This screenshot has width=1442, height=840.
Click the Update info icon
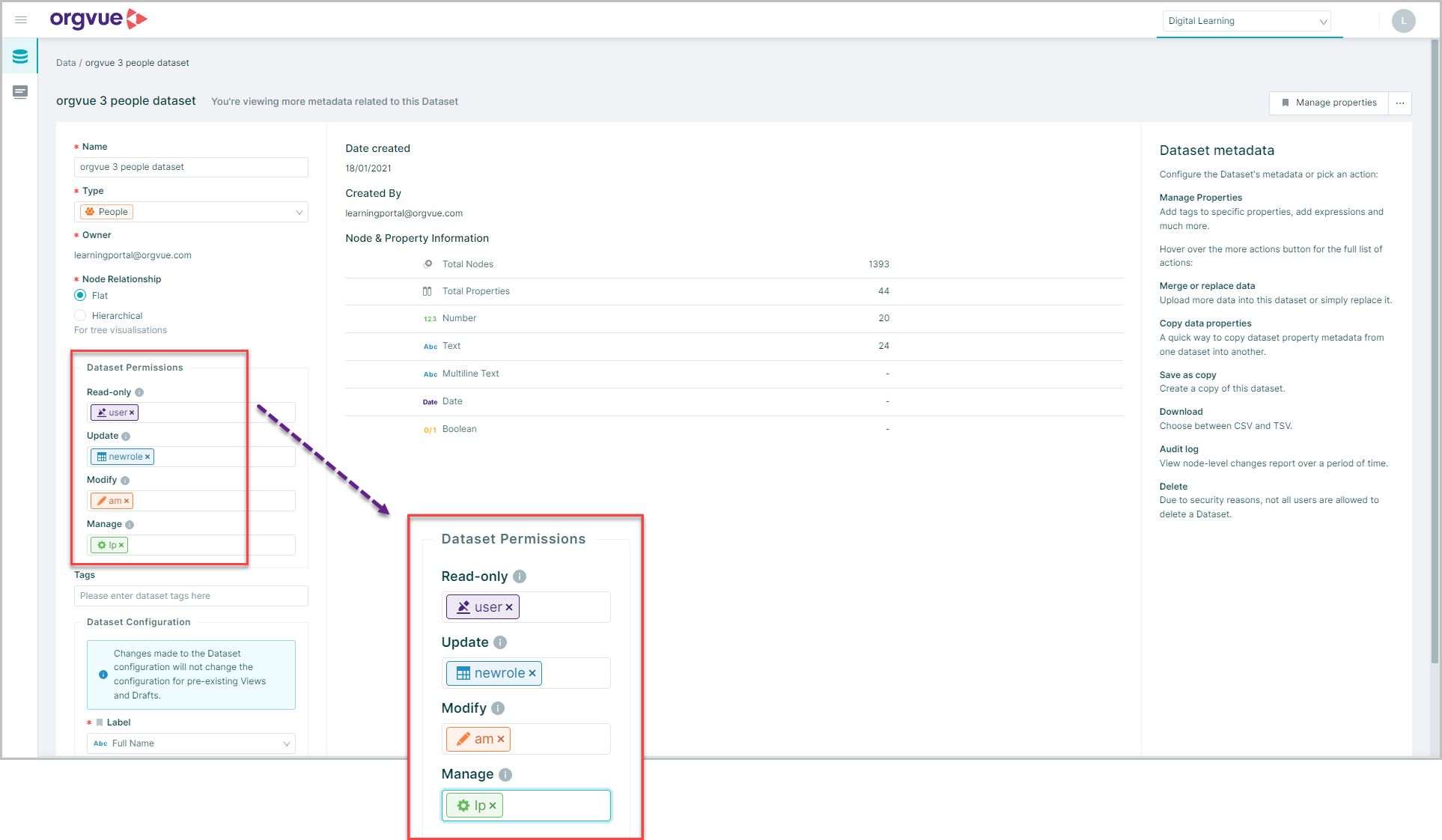point(126,436)
